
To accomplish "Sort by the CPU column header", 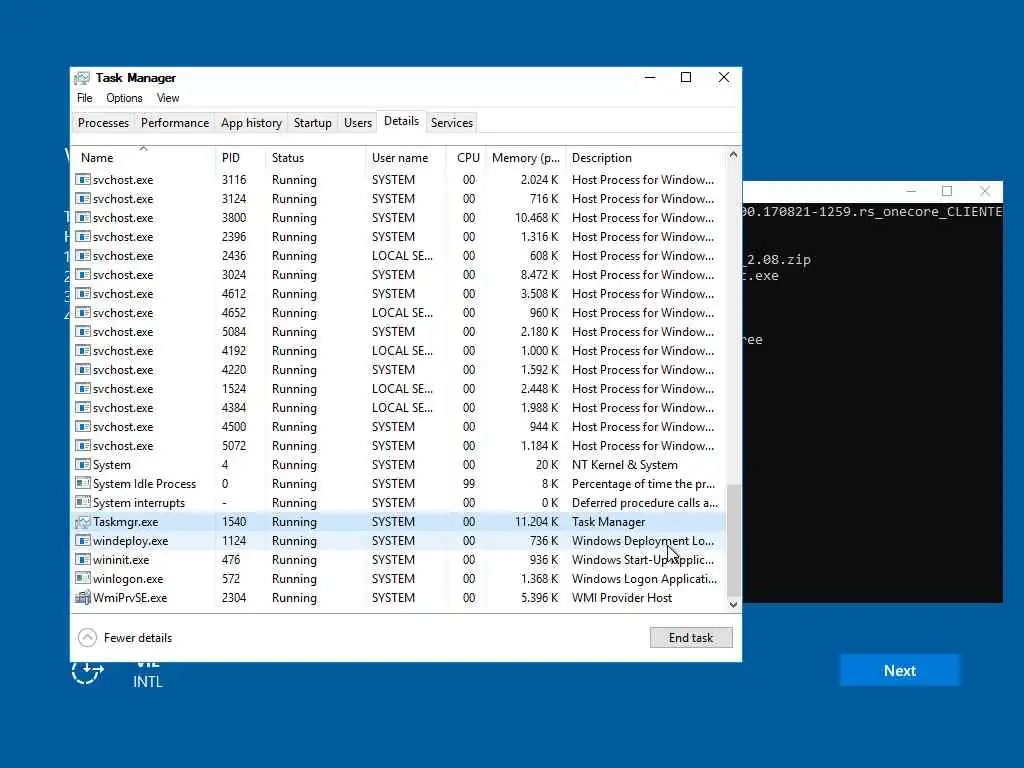I will tap(466, 157).
